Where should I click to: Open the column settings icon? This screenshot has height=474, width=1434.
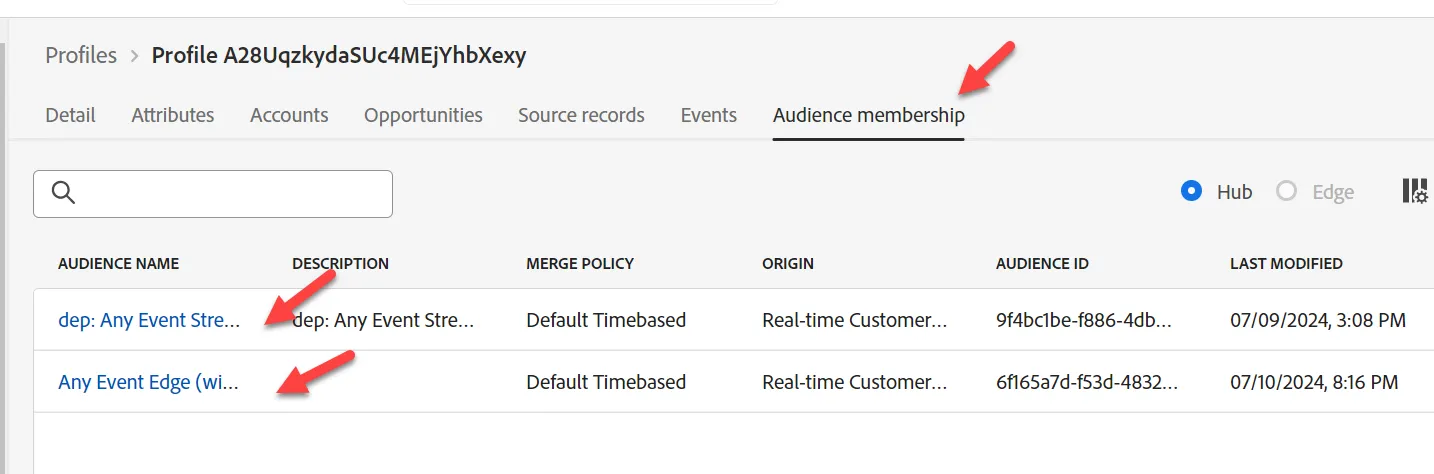click(x=1415, y=191)
